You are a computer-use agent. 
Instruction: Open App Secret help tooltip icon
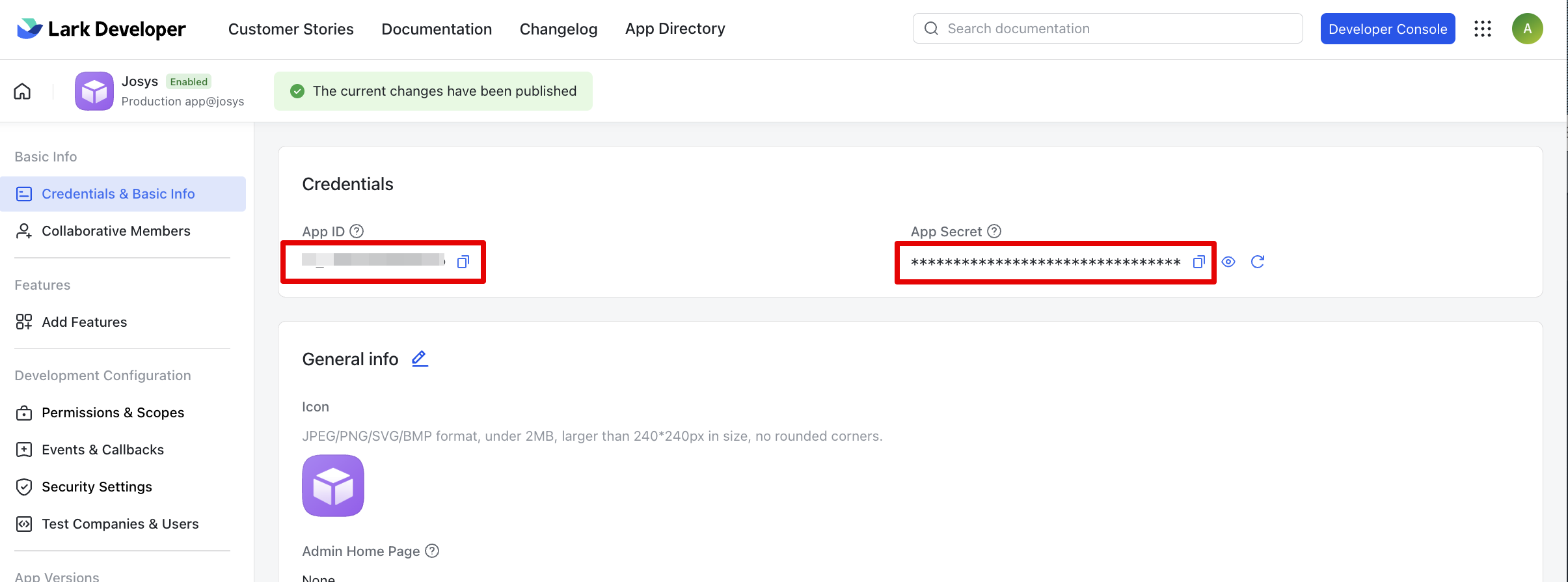click(994, 231)
